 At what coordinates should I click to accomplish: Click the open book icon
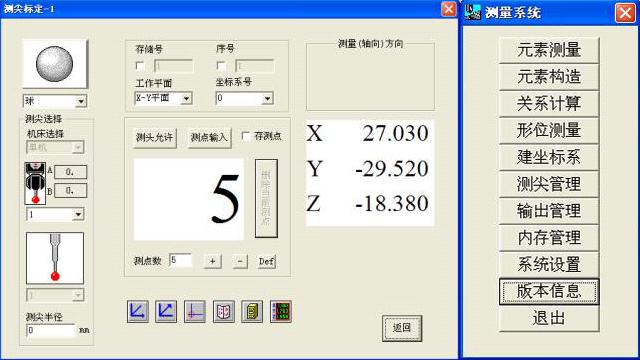click(x=224, y=312)
